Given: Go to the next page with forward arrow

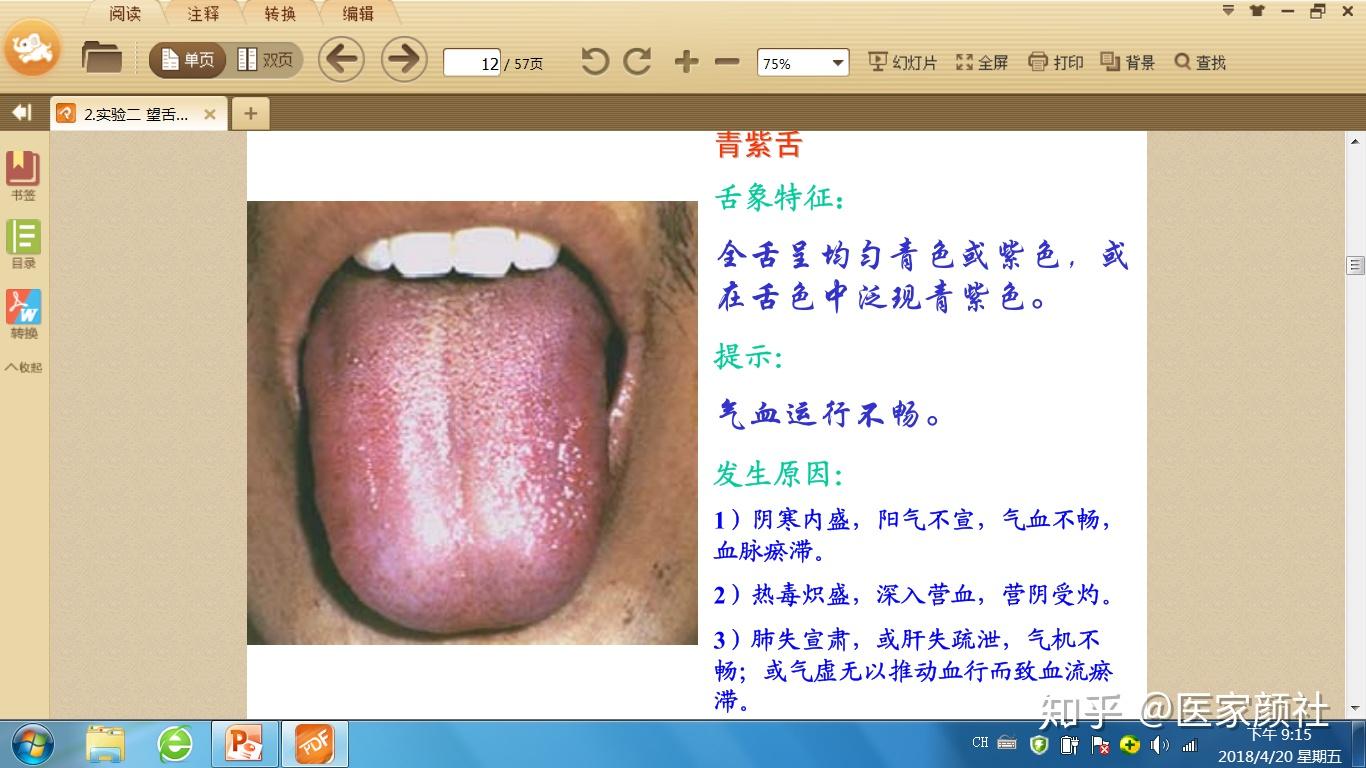Looking at the screenshot, I should 403,60.
